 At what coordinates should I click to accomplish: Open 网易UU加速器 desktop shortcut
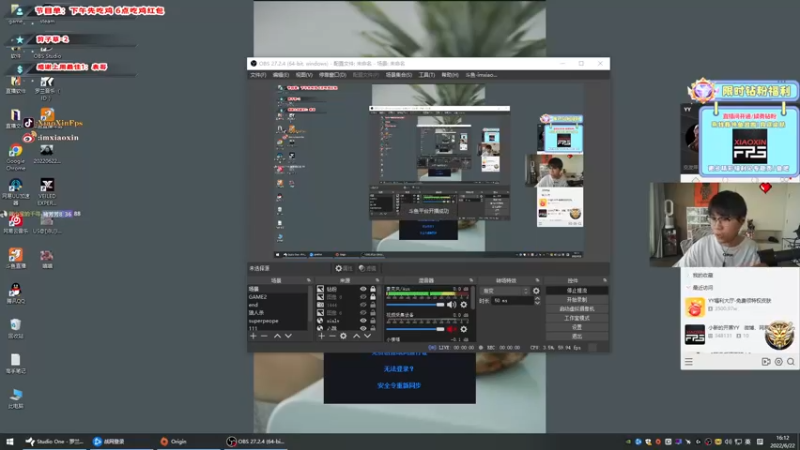click(x=15, y=191)
